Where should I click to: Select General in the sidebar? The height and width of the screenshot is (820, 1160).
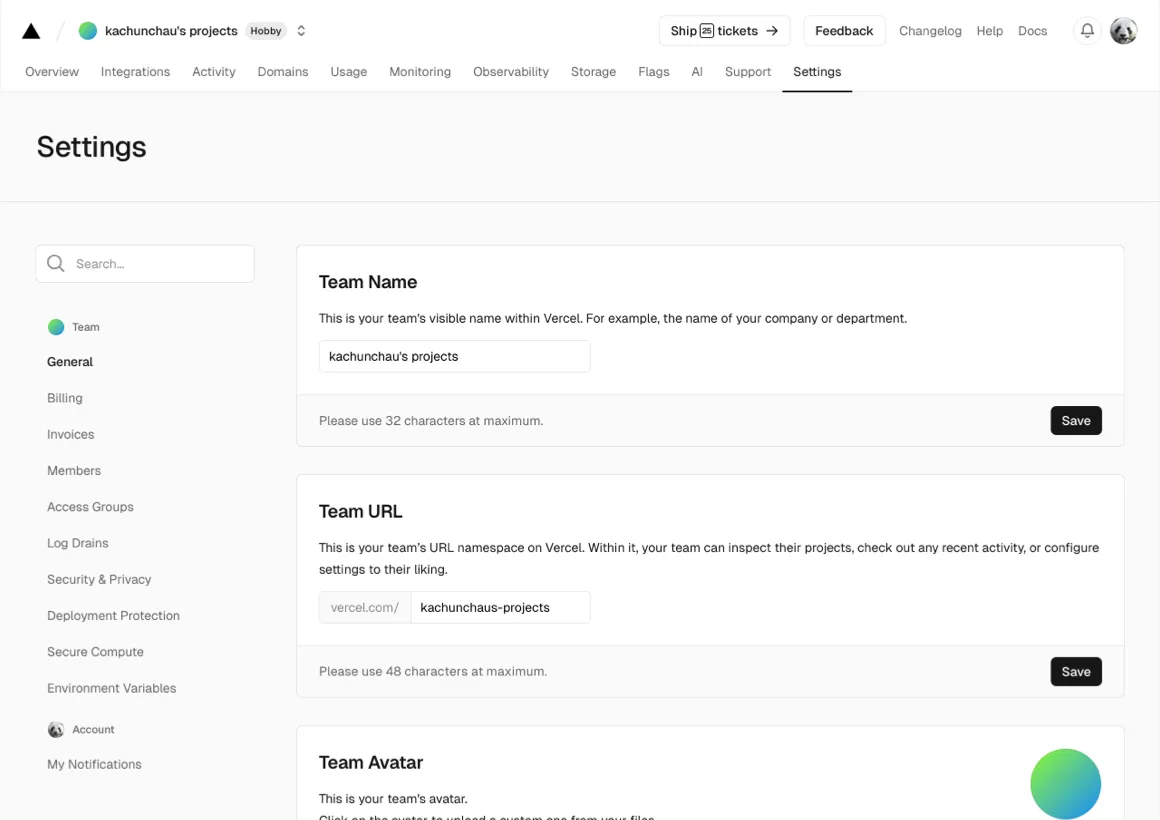tap(70, 362)
